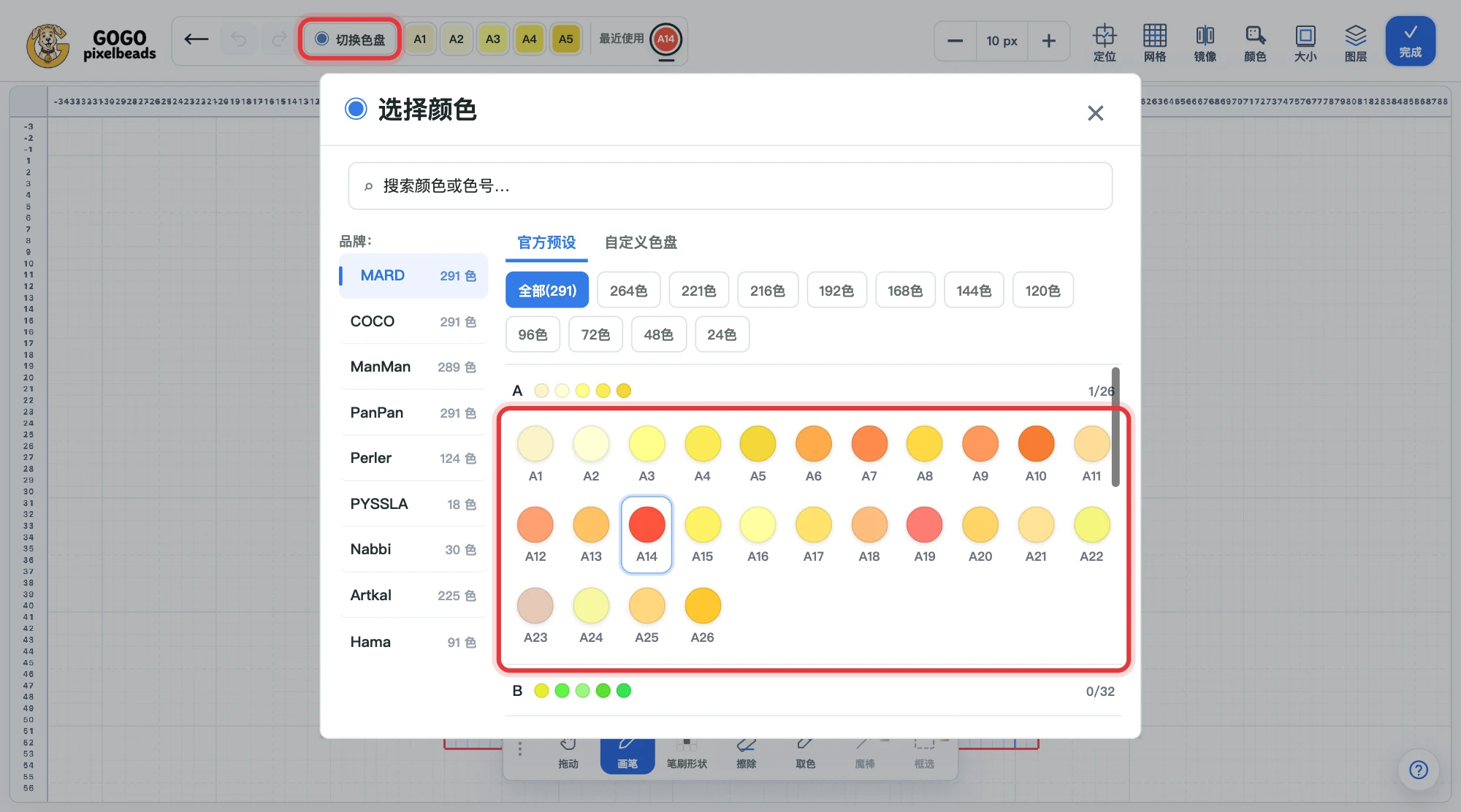The width and height of the screenshot is (1461, 812).
Task: Increase brush size with plus button
Action: tap(1049, 41)
